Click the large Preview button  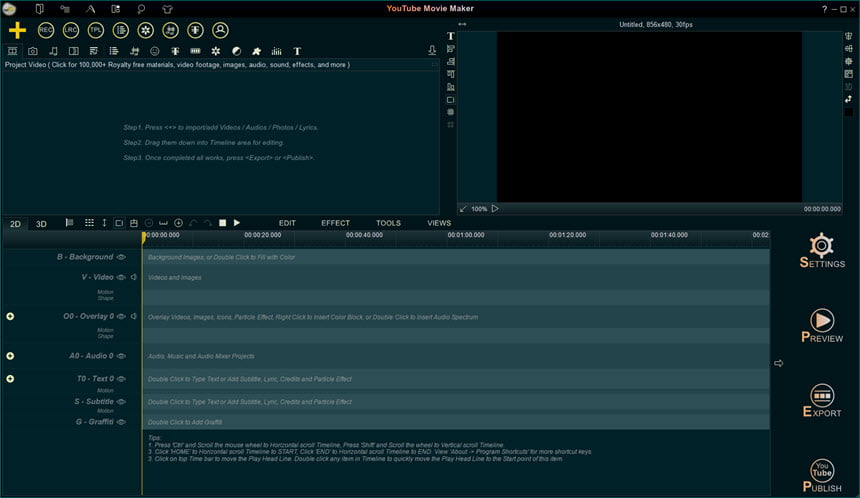click(822, 326)
